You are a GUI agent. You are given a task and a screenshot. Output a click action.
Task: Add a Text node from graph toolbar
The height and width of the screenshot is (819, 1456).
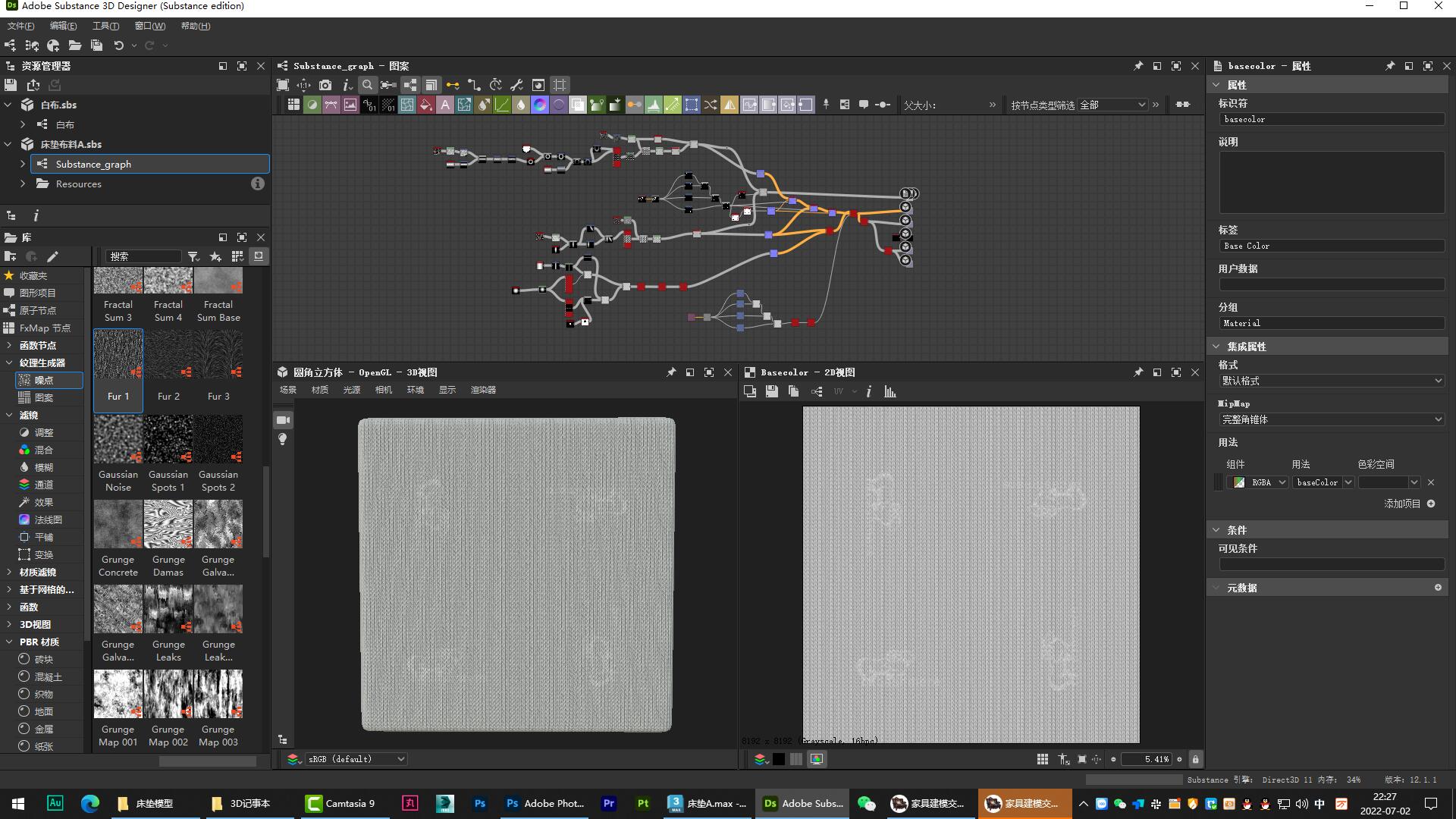coord(445,105)
